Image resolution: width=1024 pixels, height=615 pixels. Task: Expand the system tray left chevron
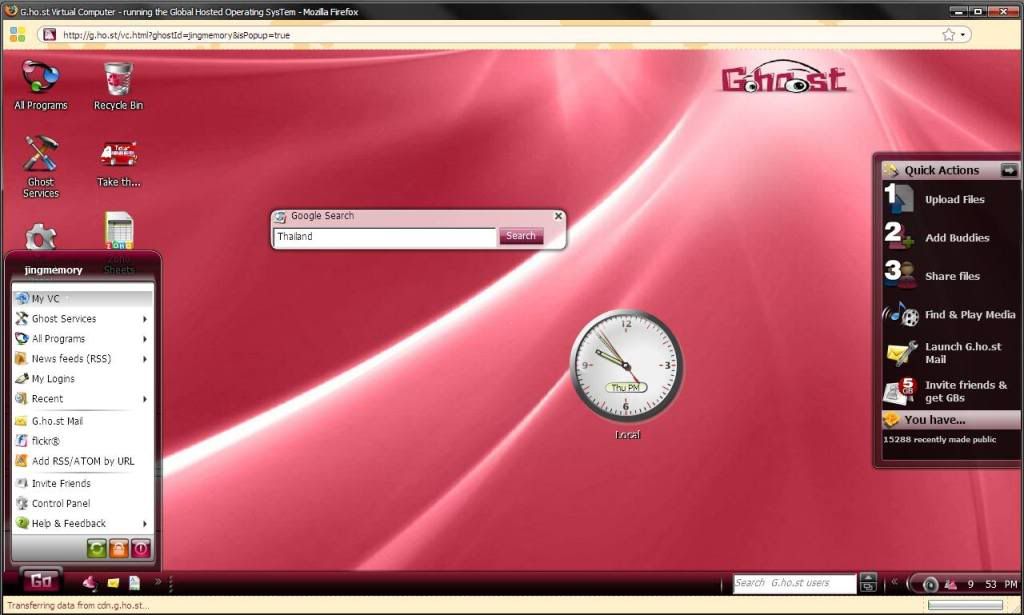coord(894,582)
